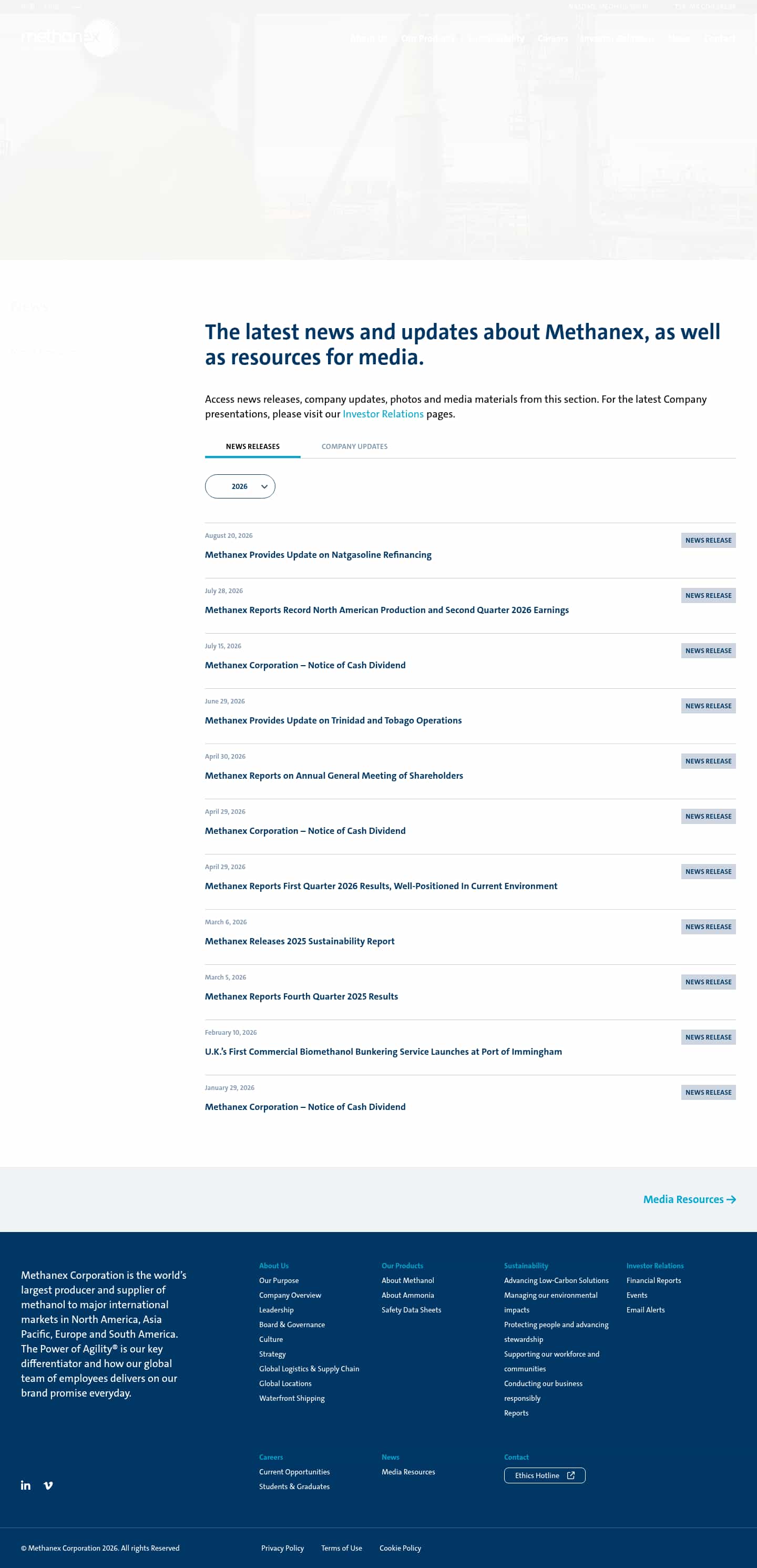Click the Investor Relations footer heading
The width and height of the screenshot is (757, 1568).
tap(655, 1266)
